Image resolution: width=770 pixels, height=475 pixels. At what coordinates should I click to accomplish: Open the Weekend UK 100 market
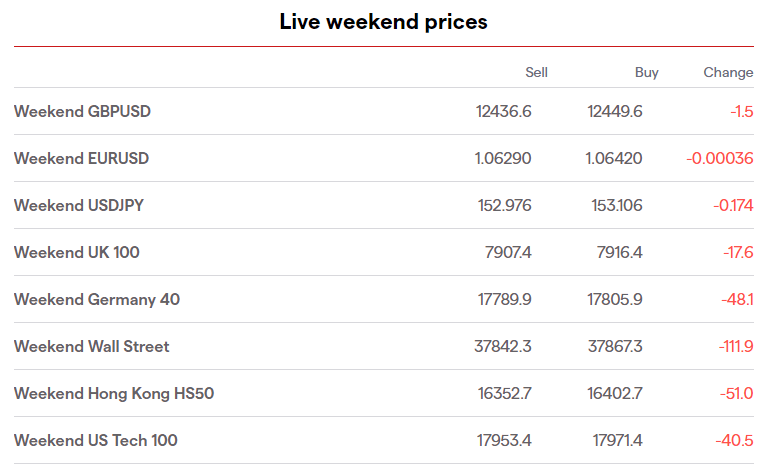[x=77, y=252]
